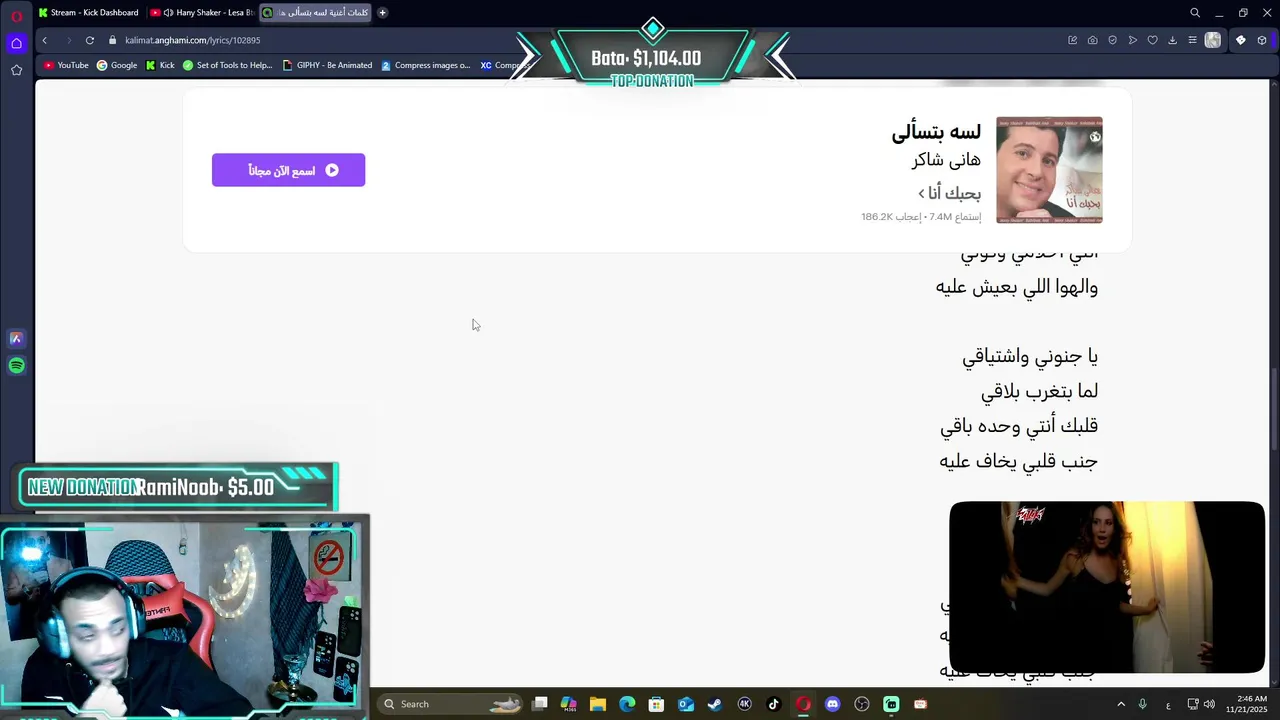The height and width of the screenshot is (720, 1280).
Task: Click the lyric line جنب قلبي يخاف عليه
Action: pos(1018,461)
